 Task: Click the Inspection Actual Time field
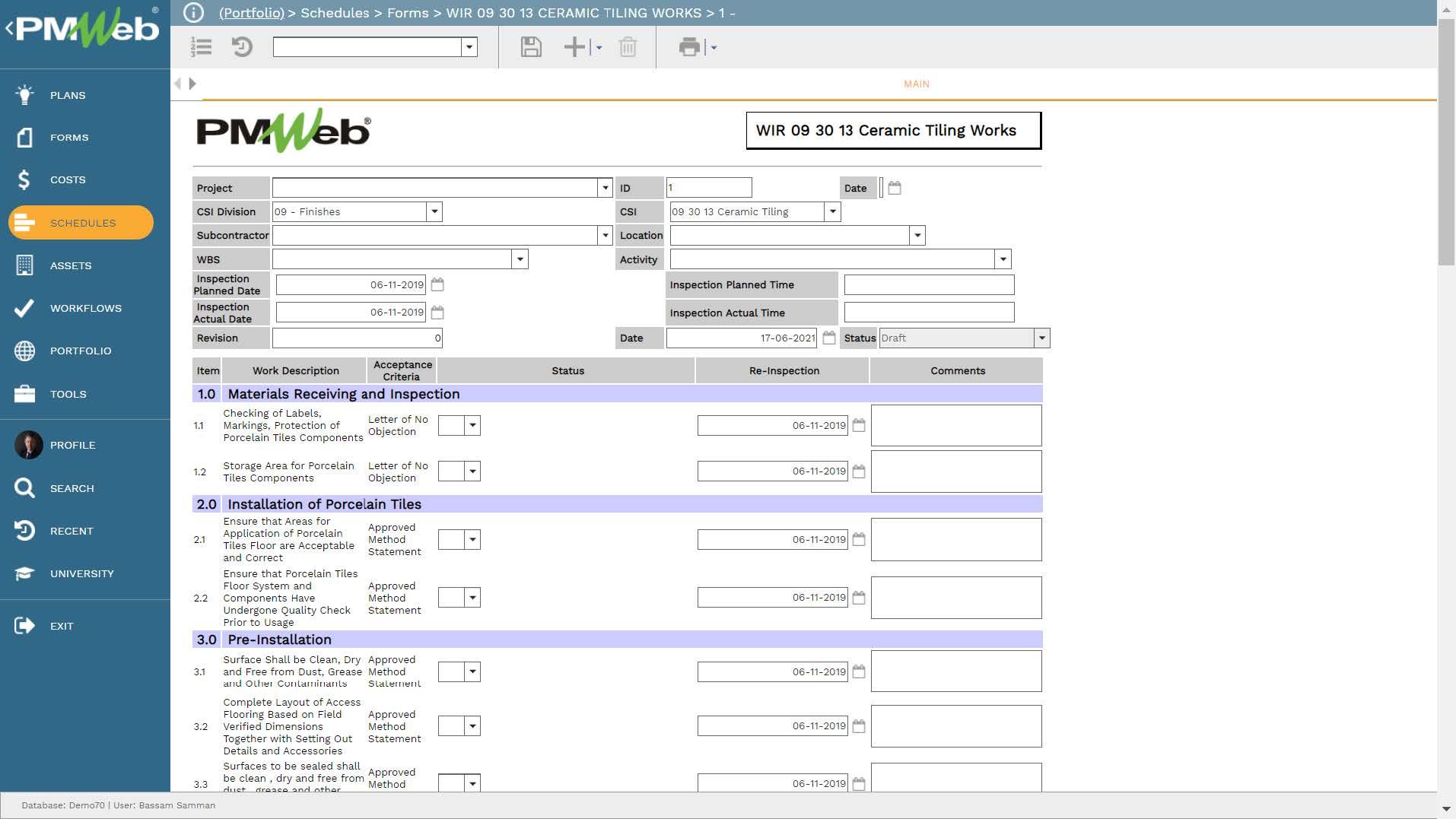tap(929, 313)
